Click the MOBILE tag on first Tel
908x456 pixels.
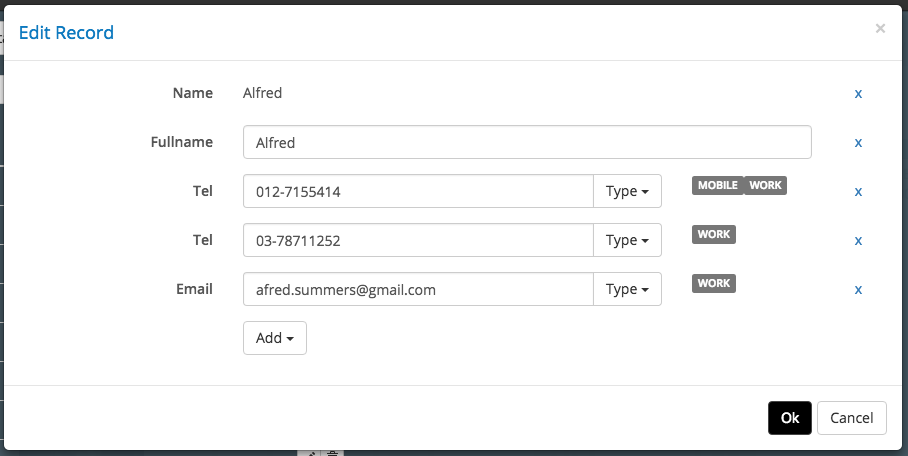(x=717, y=185)
